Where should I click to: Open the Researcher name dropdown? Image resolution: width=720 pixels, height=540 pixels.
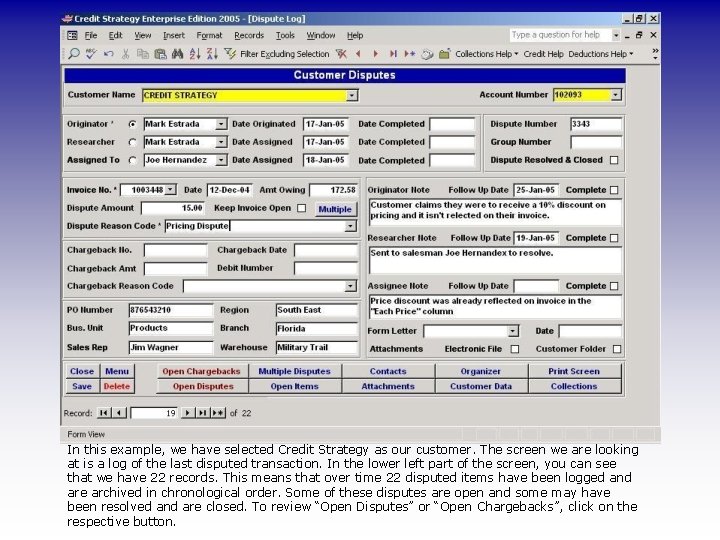[x=221, y=142]
